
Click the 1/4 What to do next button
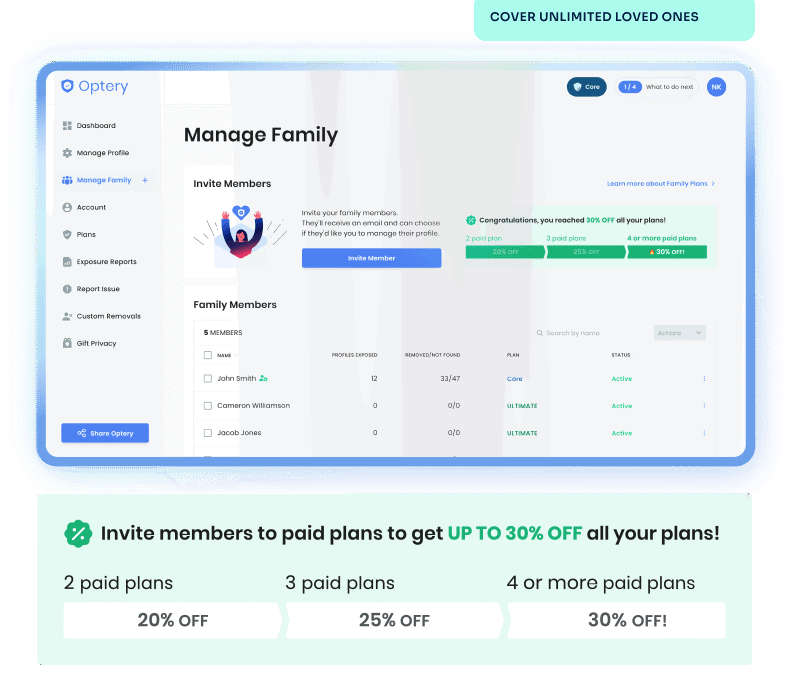(656, 87)
